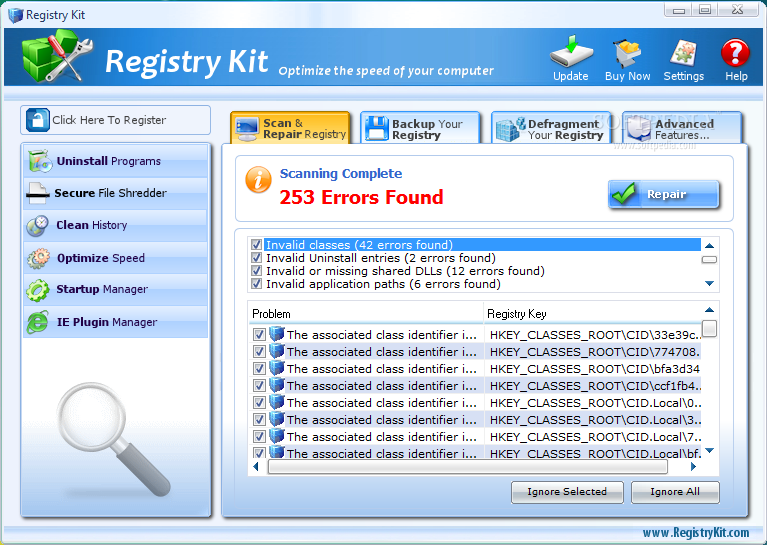The height and width of the screenshot is (545, 767).
Task: Open the Settings icon in header
Action: (x=683, y=53)
